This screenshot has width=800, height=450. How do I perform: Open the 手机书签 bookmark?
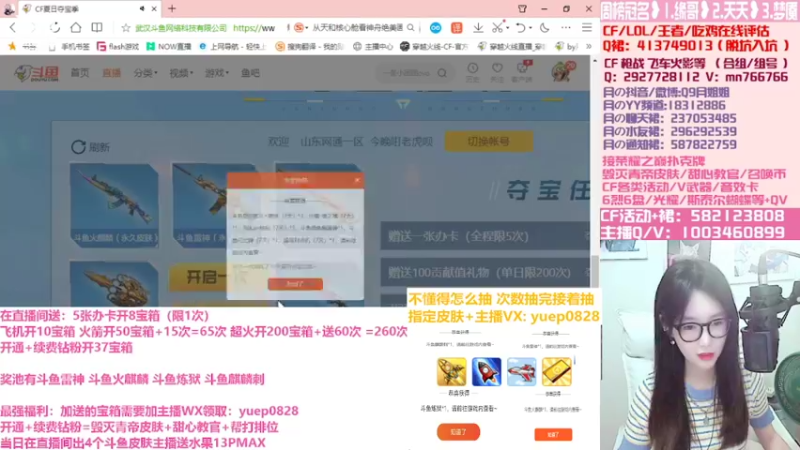tap(69, 46)
